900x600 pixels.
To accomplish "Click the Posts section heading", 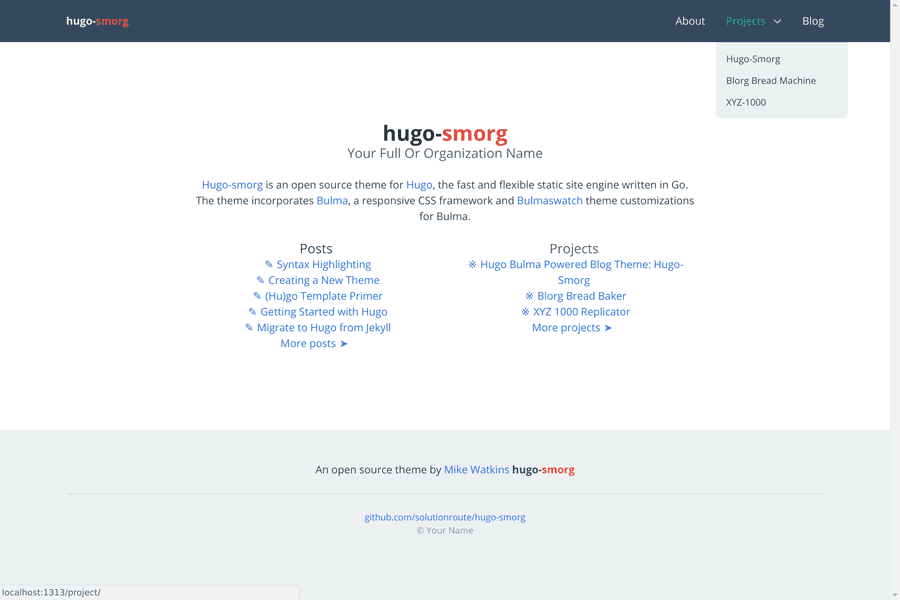I will [316, 248].
